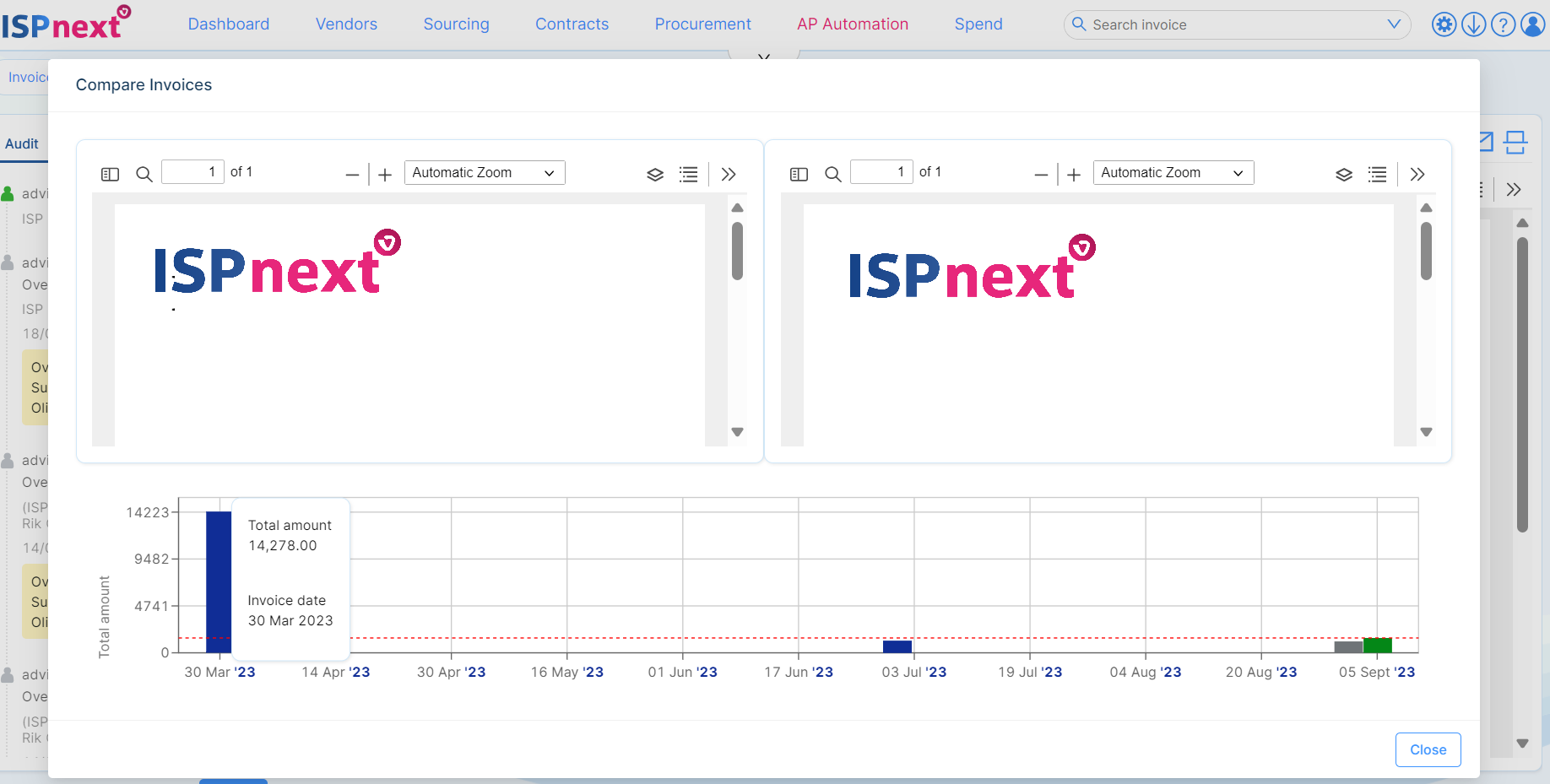This screenshot has height=784, width=1550.
Task: Click the print icon behind the dialog
Action: click(x=1516, y=142)
